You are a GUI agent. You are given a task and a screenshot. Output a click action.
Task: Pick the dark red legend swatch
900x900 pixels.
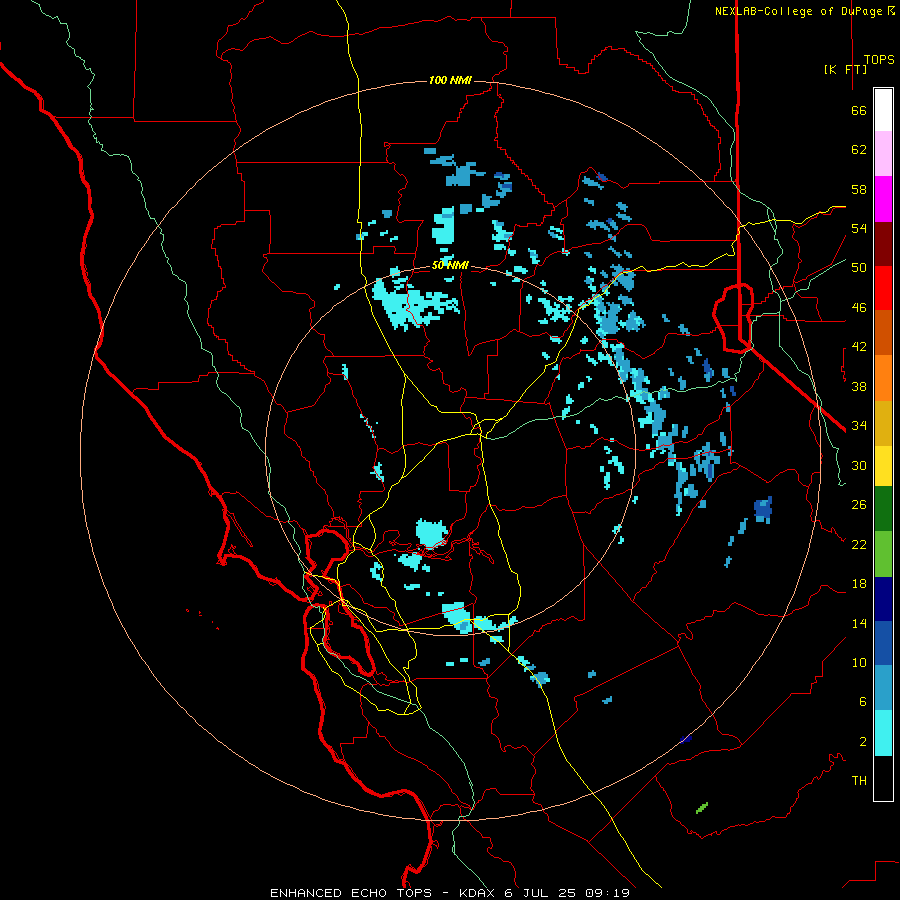[883, 244]
